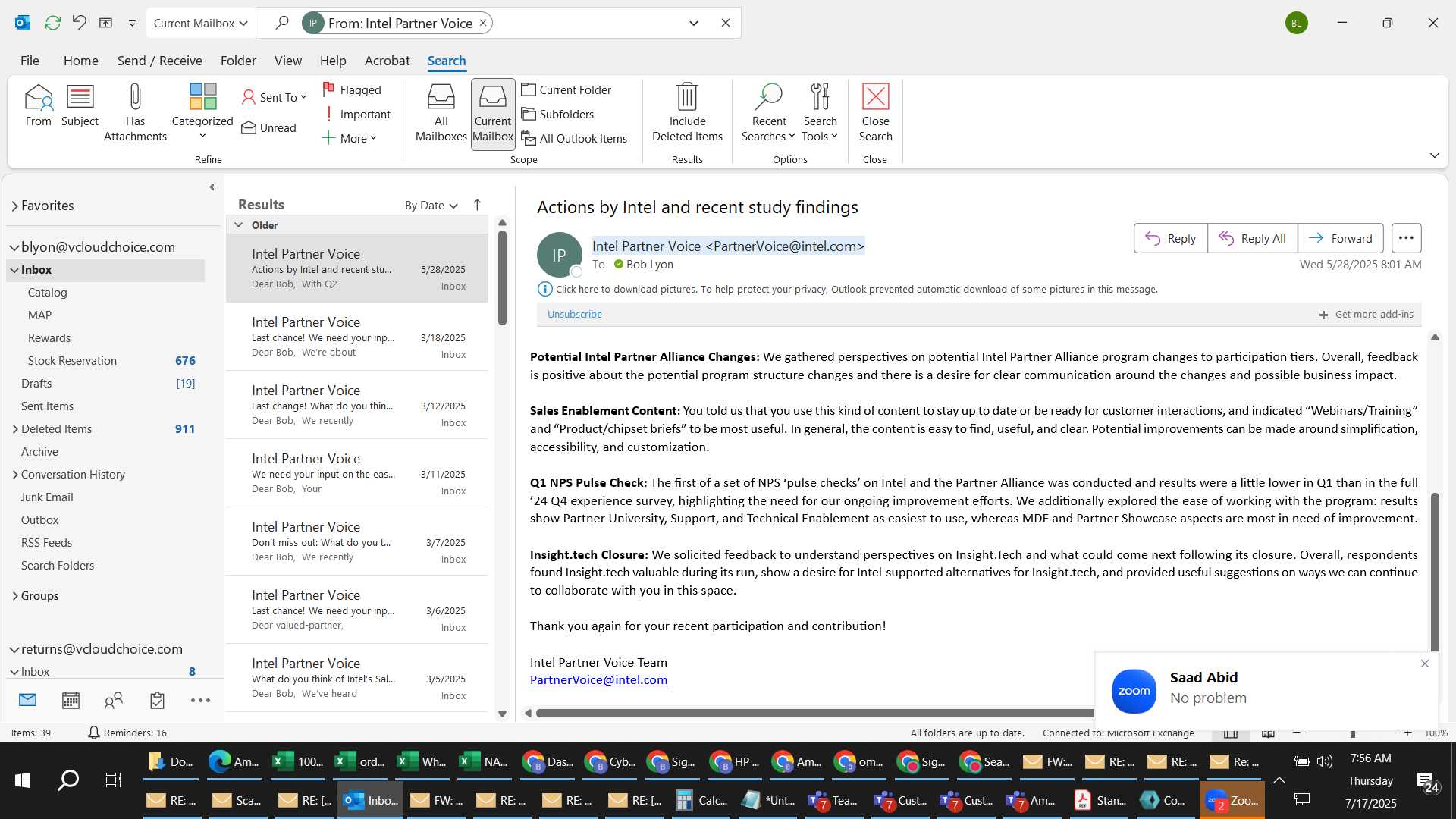Viewport: 1456px width, 819px height.
Task: Filter results by Important
Action: click(x=357, y=114)
